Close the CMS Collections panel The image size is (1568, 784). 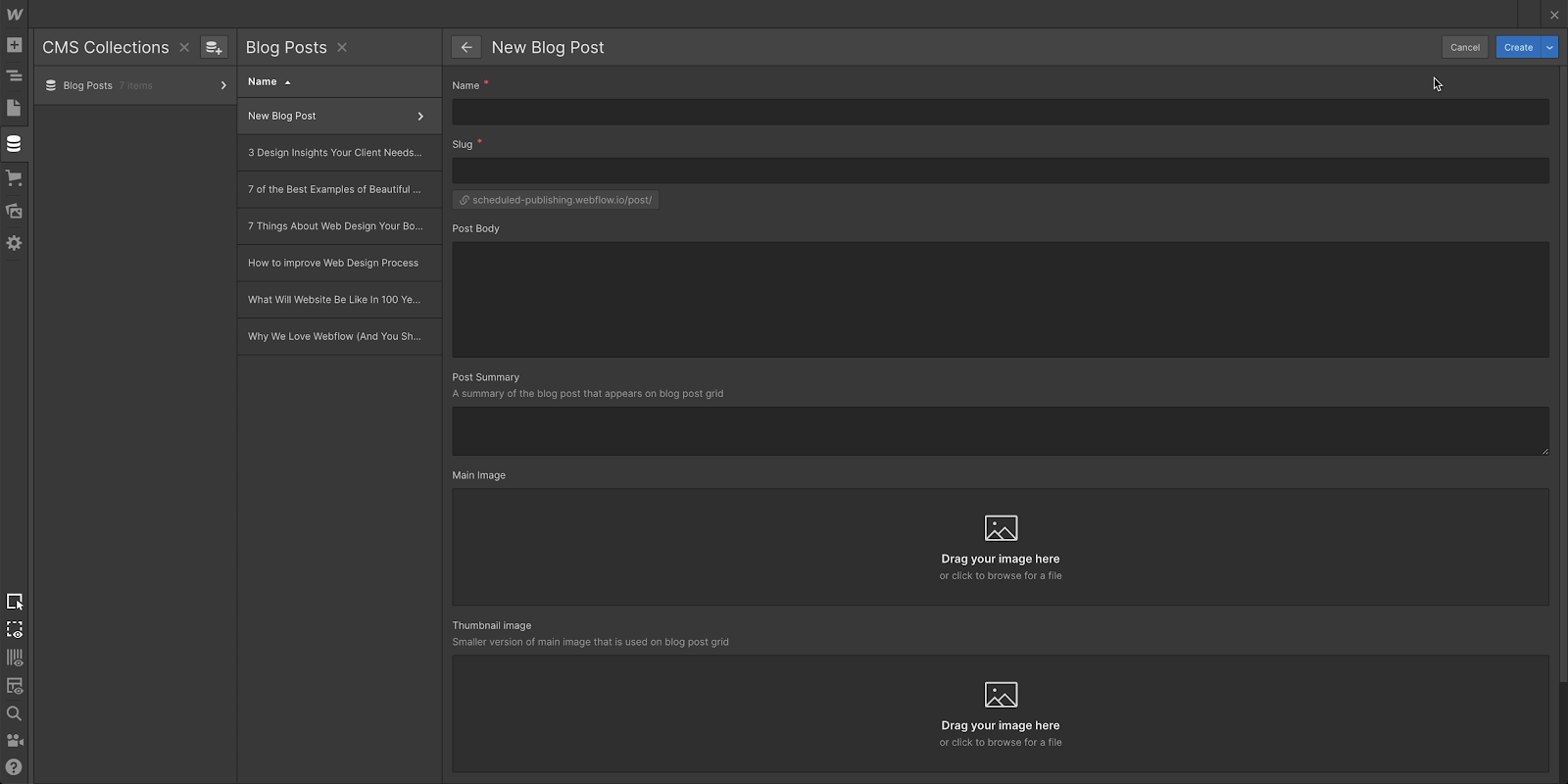point(184,47)
